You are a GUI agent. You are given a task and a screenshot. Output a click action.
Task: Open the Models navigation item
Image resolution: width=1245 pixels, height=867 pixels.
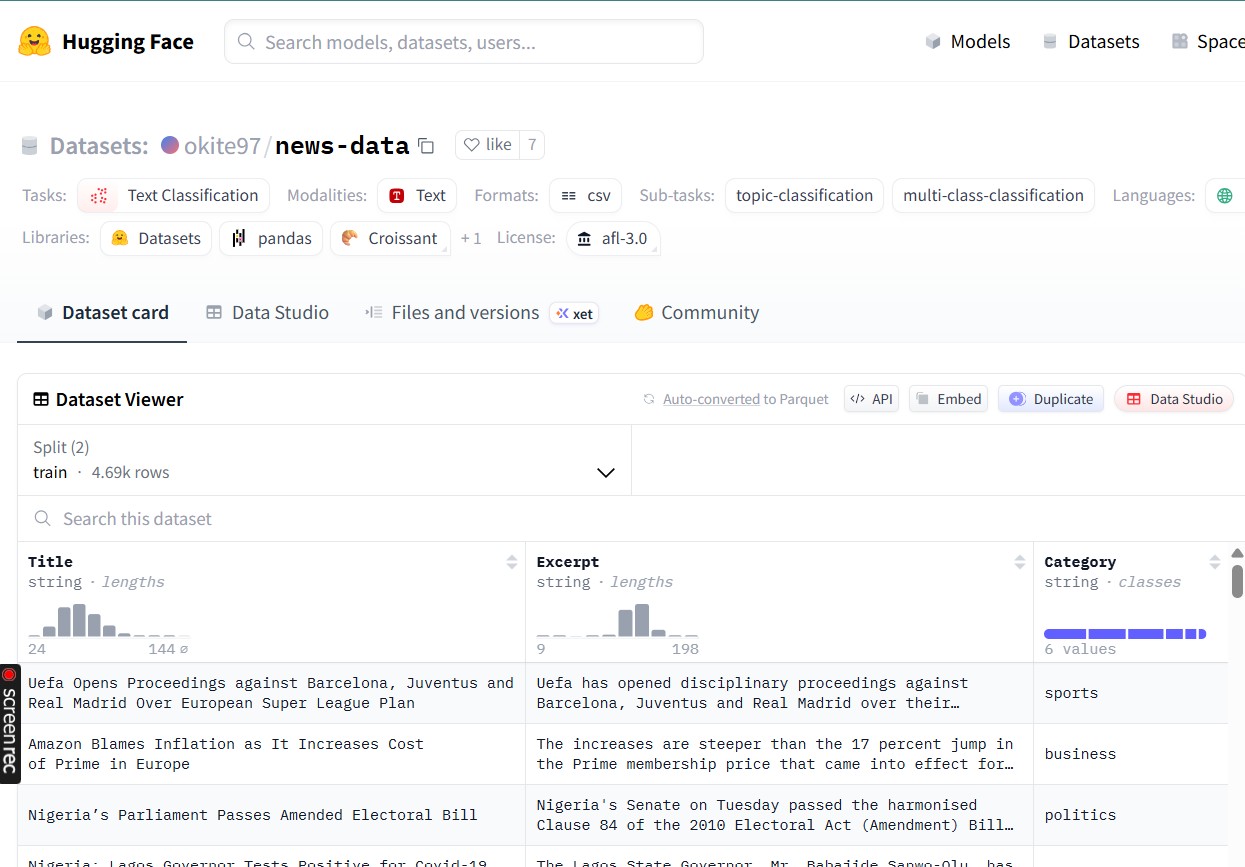point(967,42)
